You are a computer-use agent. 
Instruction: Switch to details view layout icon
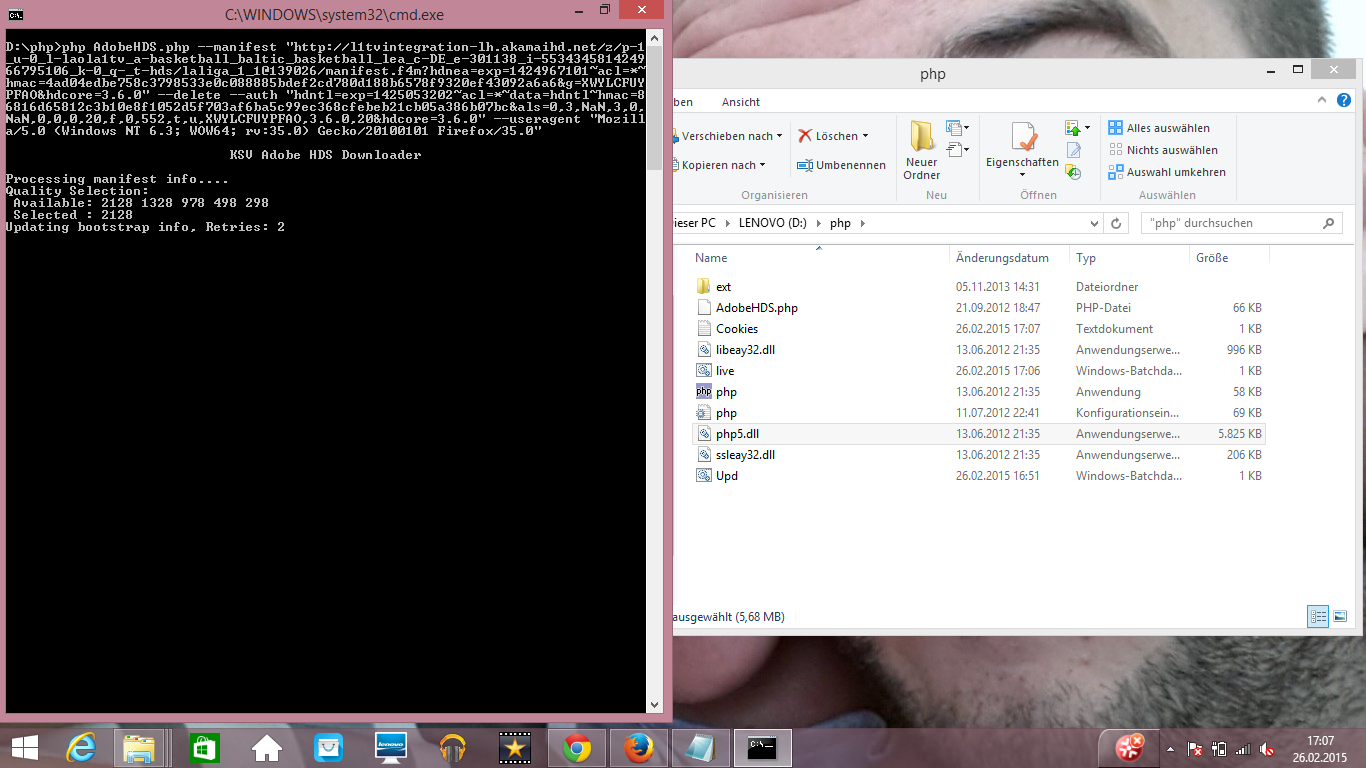[1318, 616]
